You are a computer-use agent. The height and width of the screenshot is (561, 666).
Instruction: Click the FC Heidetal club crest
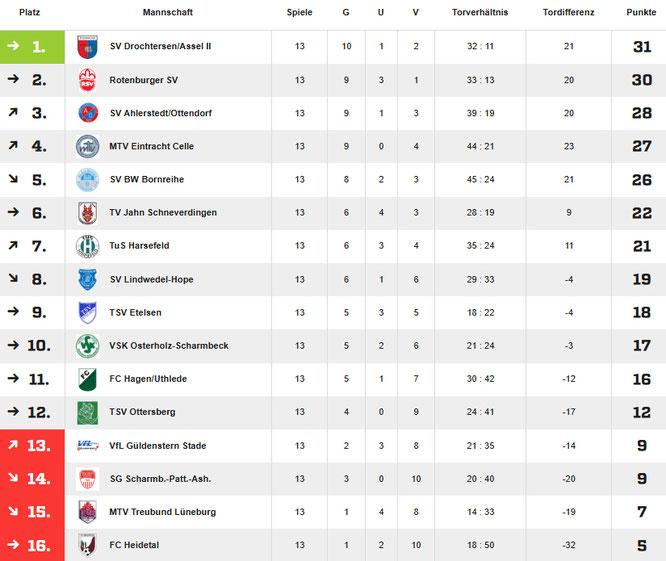pos(87,545)
